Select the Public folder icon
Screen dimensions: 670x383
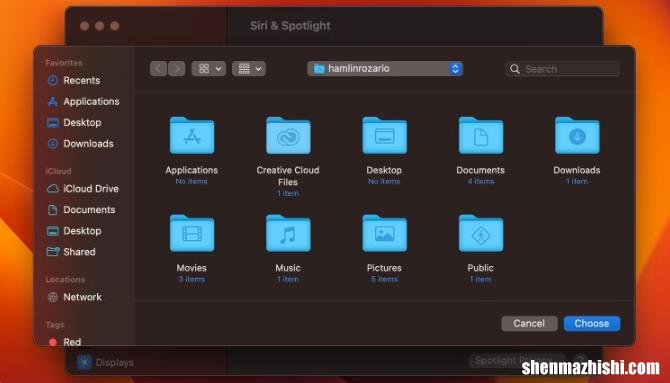point(481,233)
